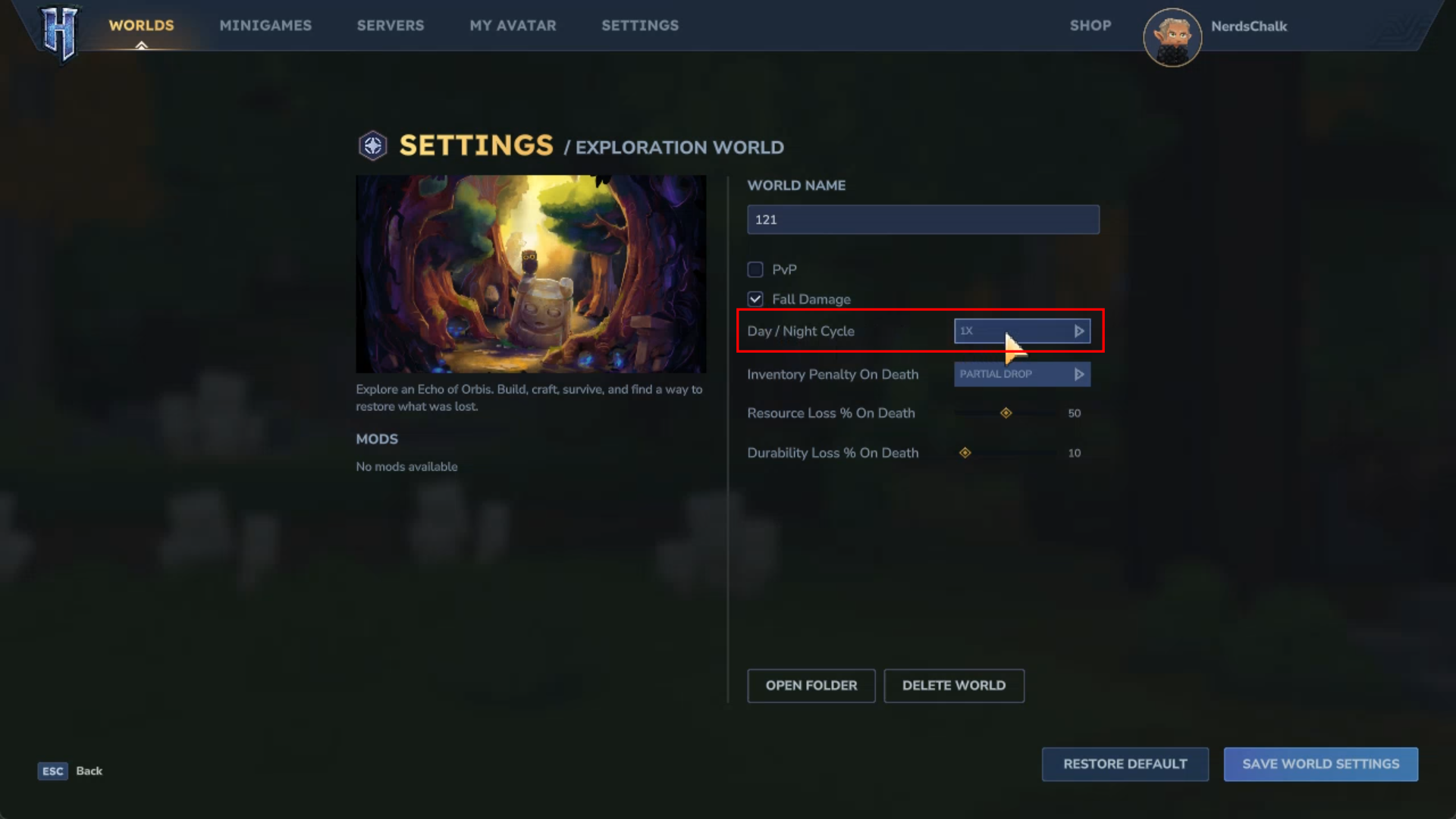Click the Restore Default button
This screenshot has width=1456, height=819.
(1125, 764)
